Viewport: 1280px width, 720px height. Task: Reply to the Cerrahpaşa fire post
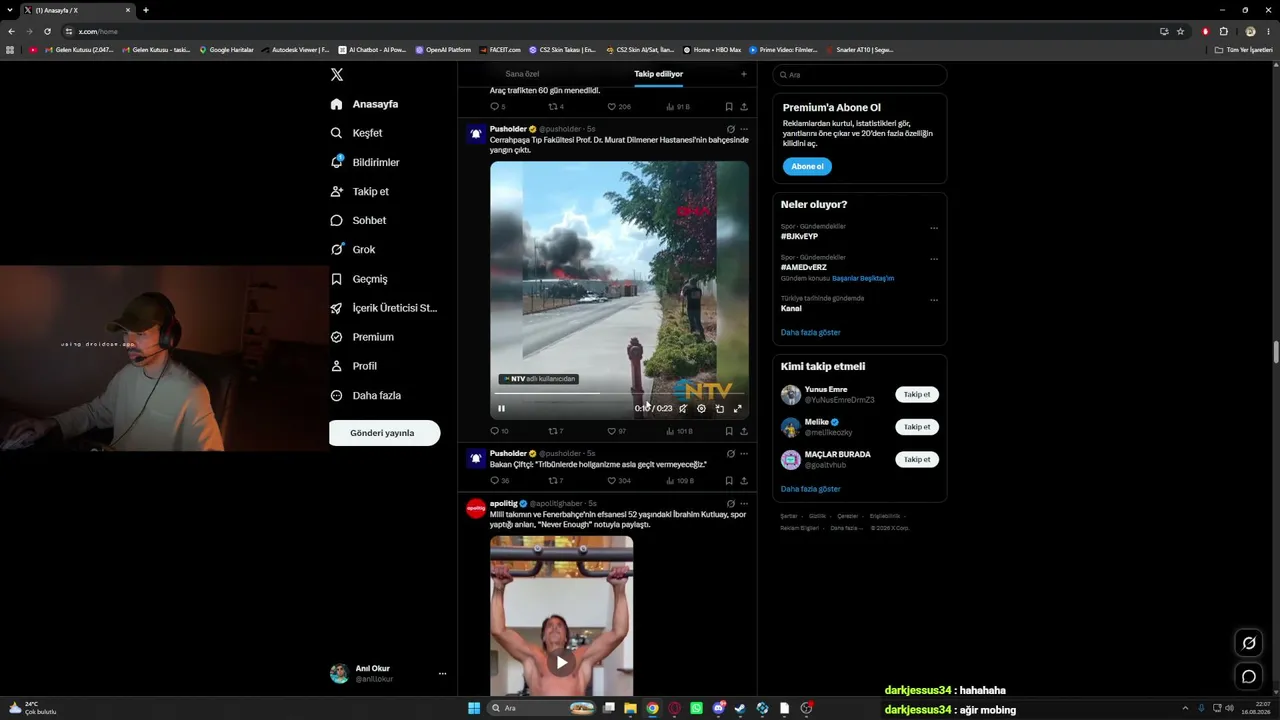click(x=499, y=431)
